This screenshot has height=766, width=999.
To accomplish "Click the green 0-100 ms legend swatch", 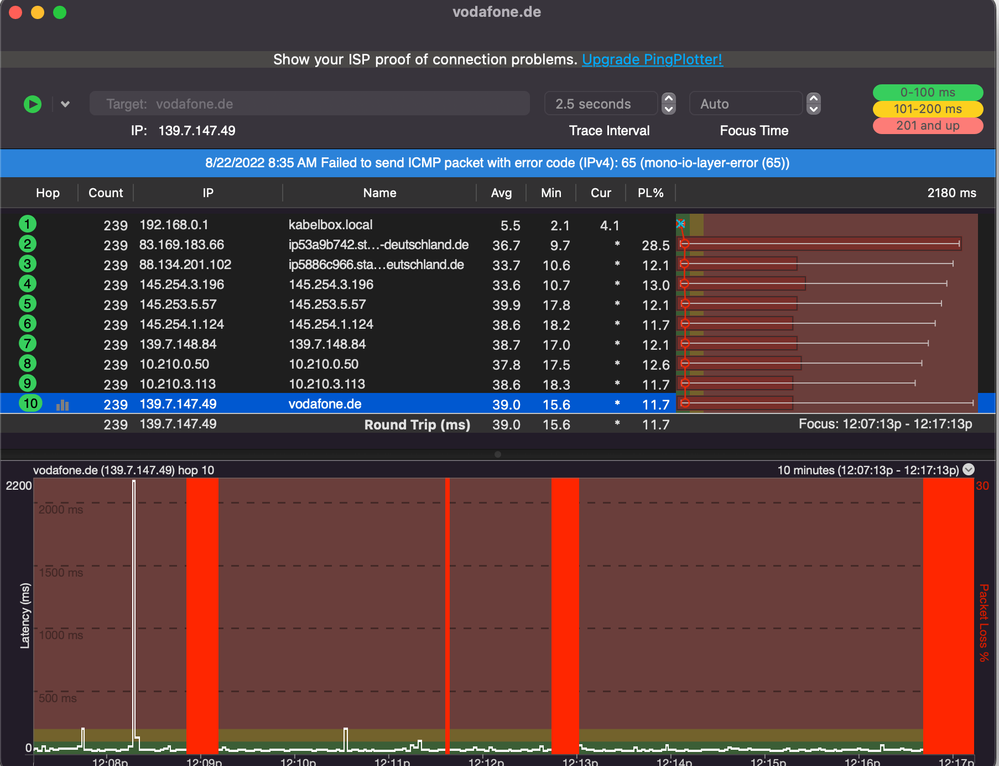I will [x=928, y=92].
